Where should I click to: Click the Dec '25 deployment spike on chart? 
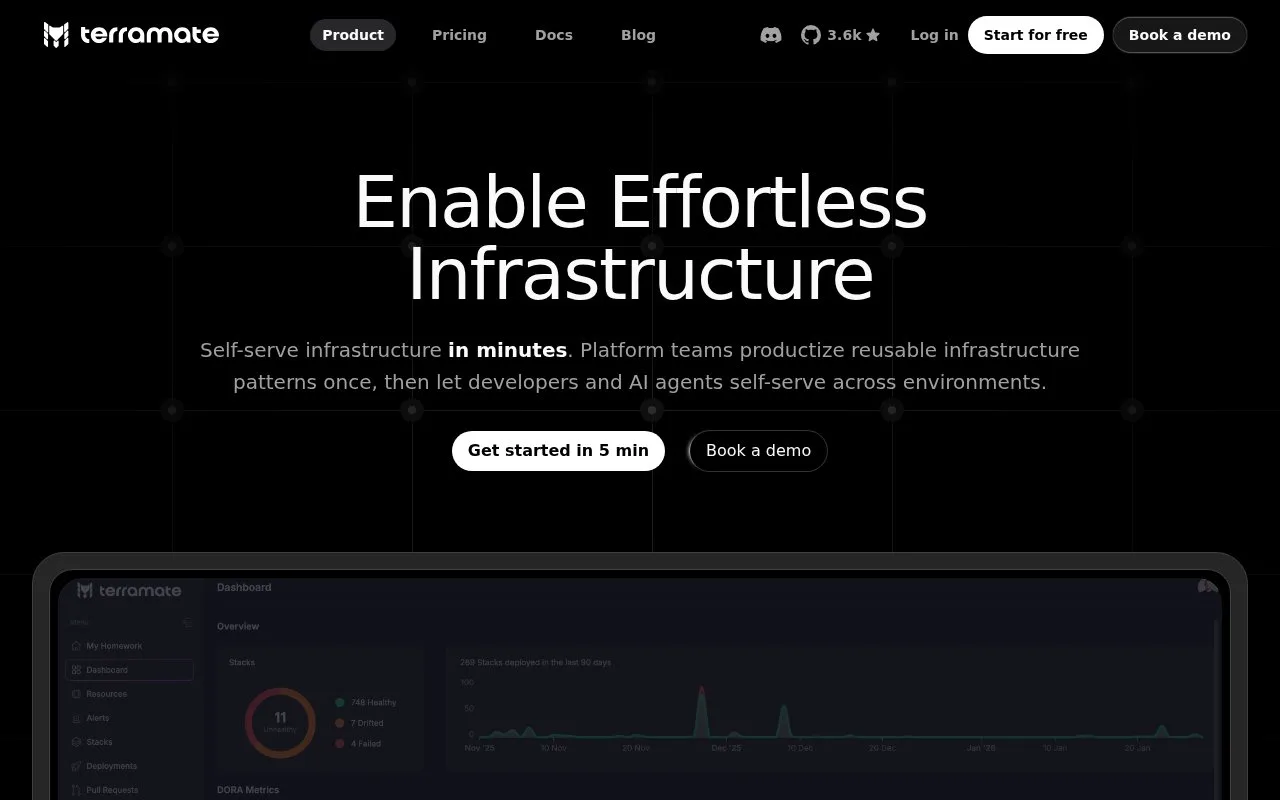click(x=701, y=712)
